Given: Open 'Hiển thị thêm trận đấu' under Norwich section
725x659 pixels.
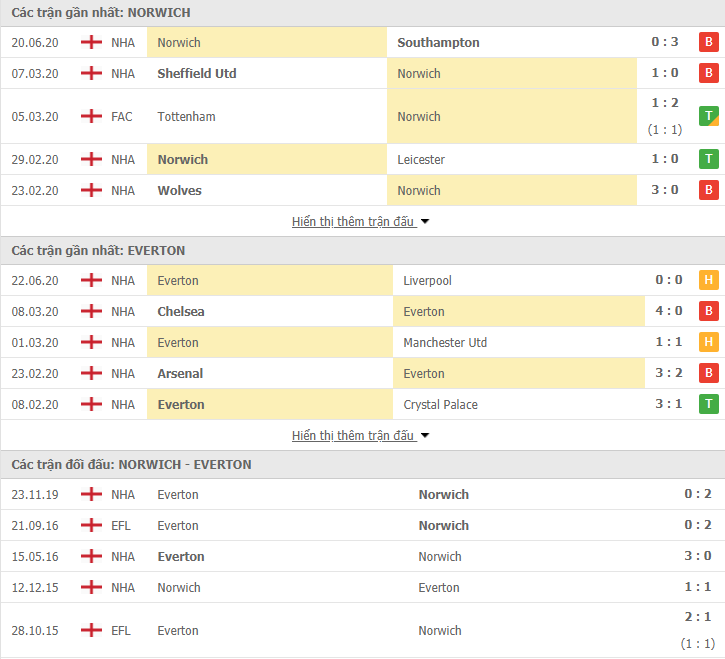Looking at the screenshot, I should point(353,221).
